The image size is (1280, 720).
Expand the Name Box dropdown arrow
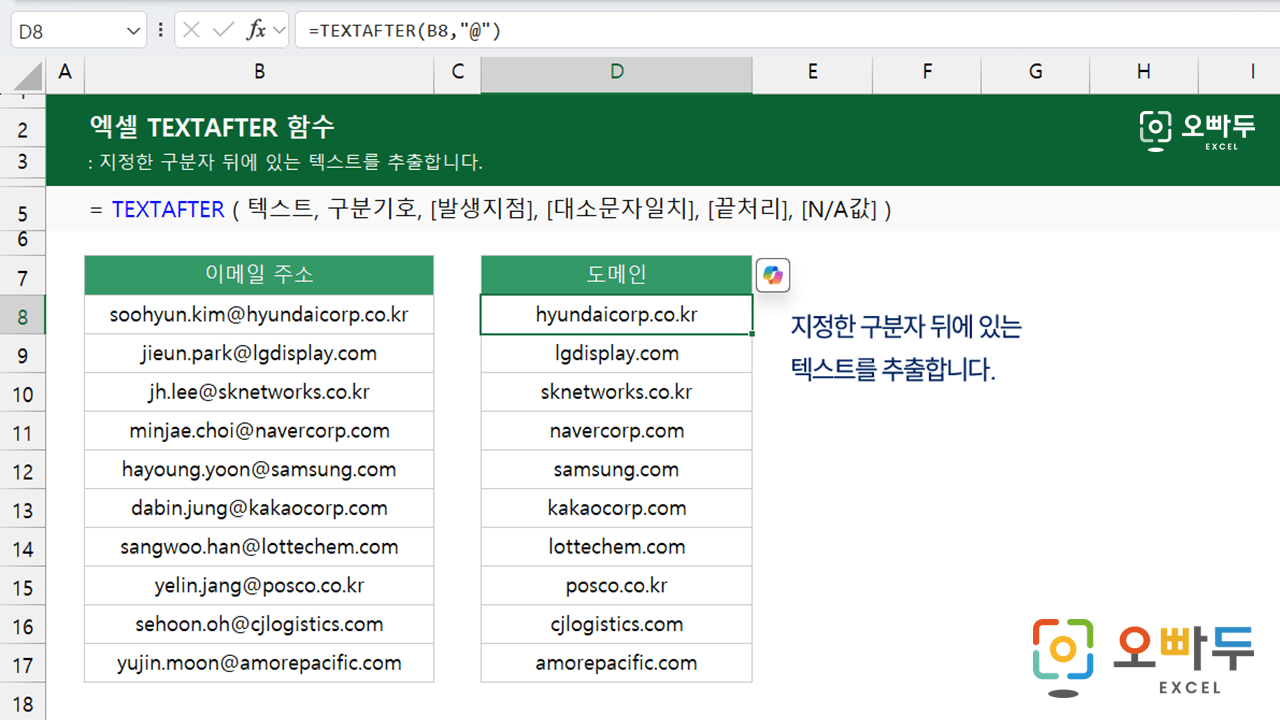pos(135,31)
